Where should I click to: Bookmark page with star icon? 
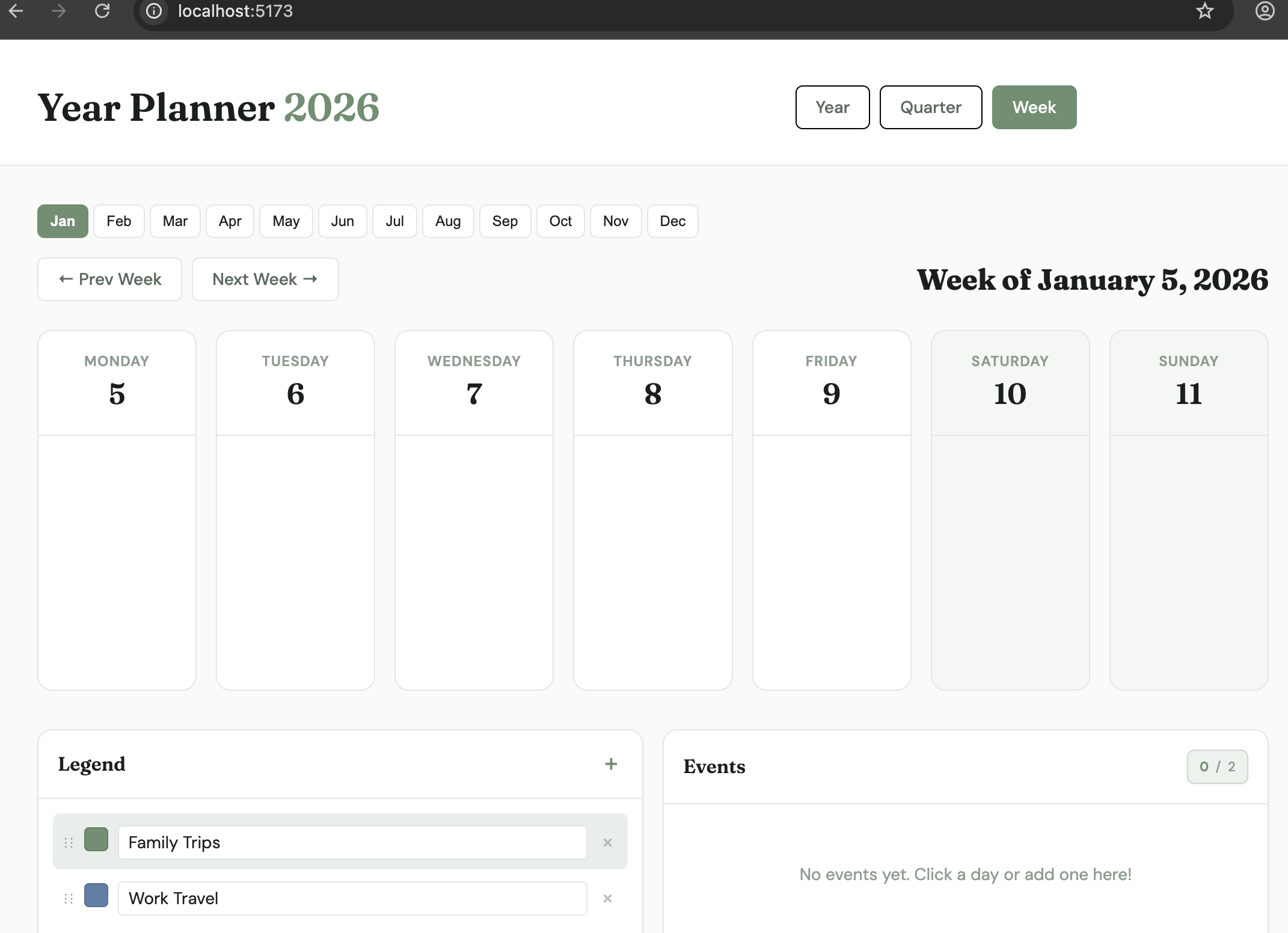click(x=1204, y=11)
